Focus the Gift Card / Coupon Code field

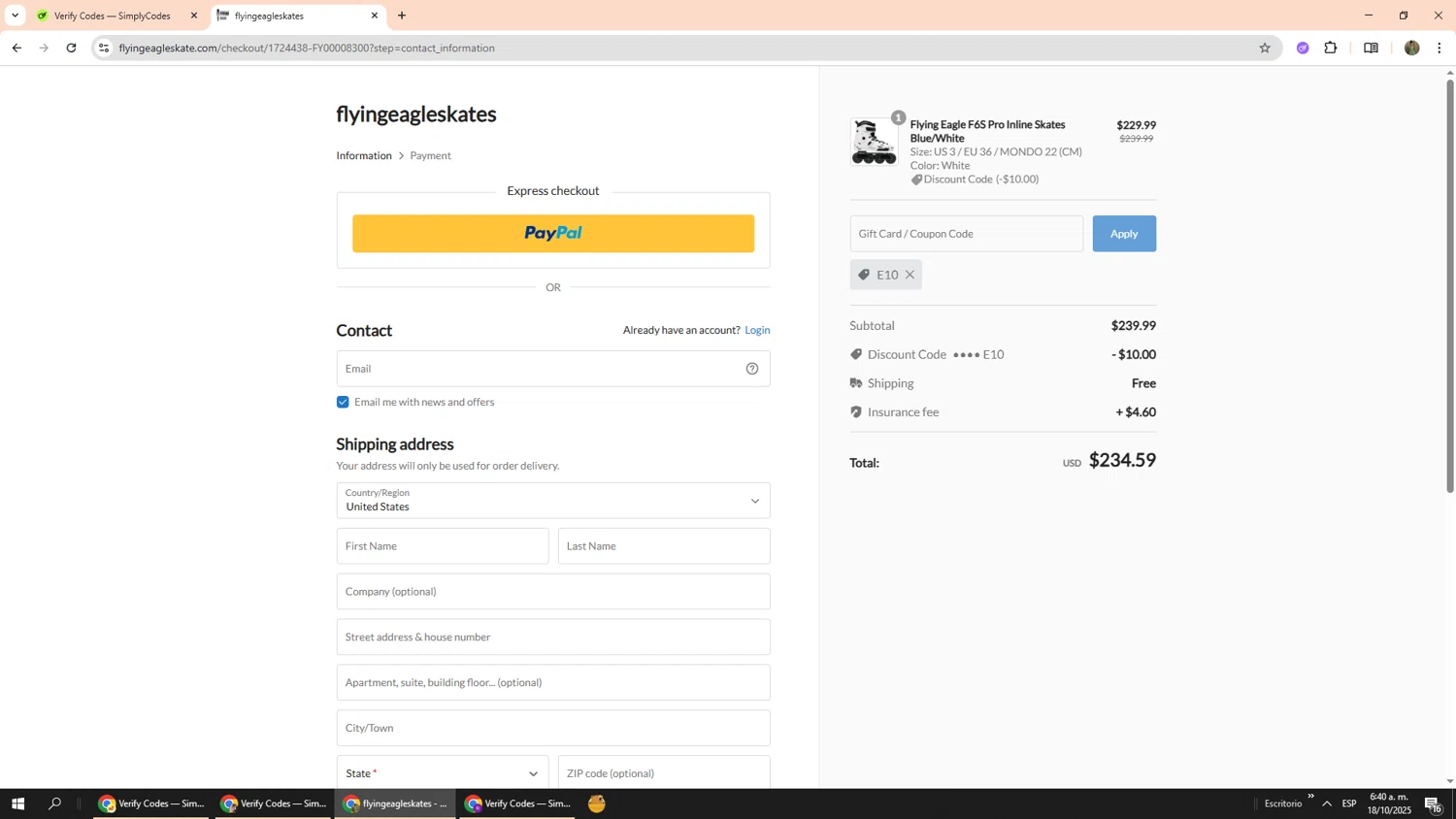click(966, 234)
